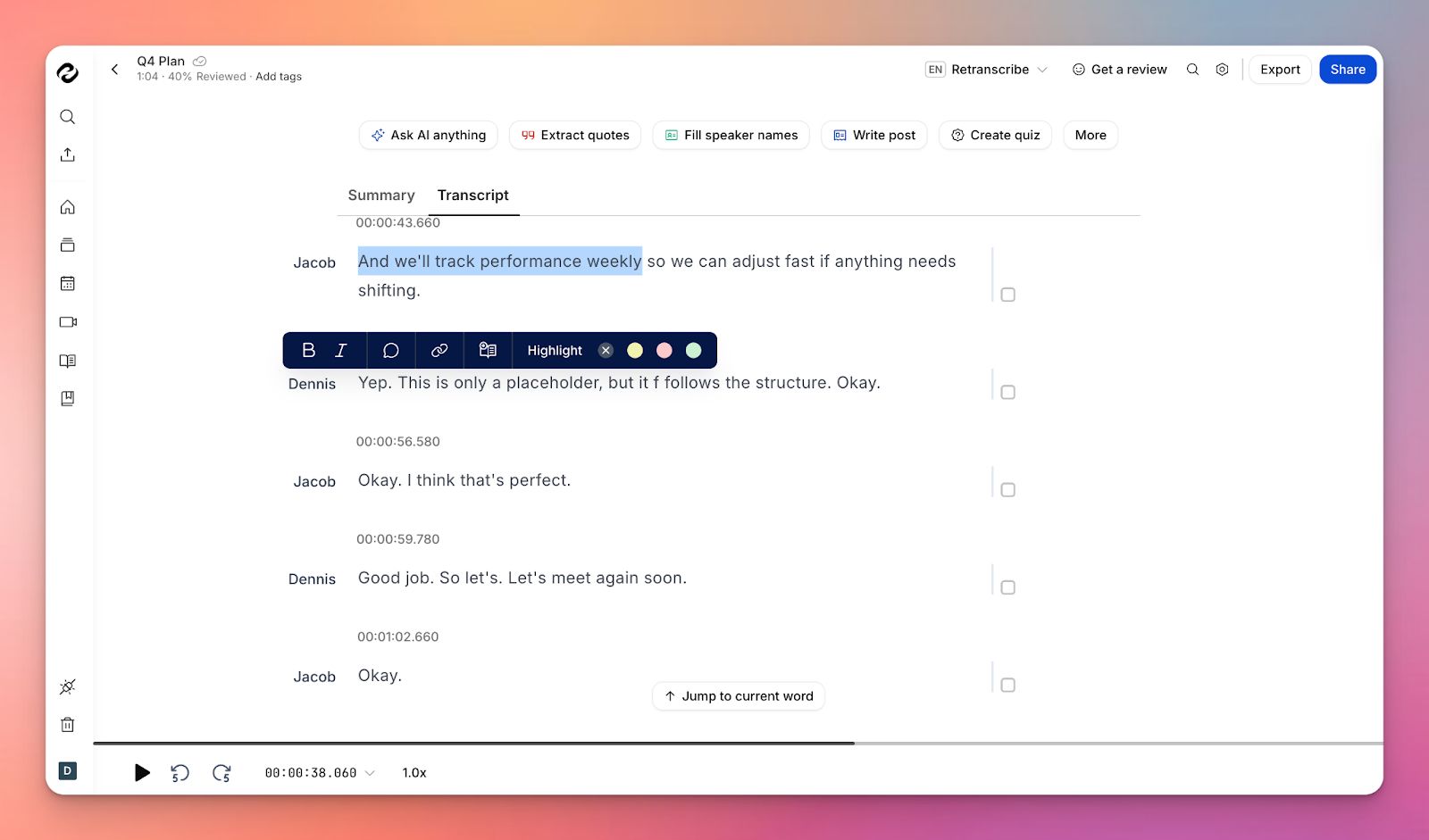
Task: Open video recordings from the sidebar
Action: tap(67, 321)
